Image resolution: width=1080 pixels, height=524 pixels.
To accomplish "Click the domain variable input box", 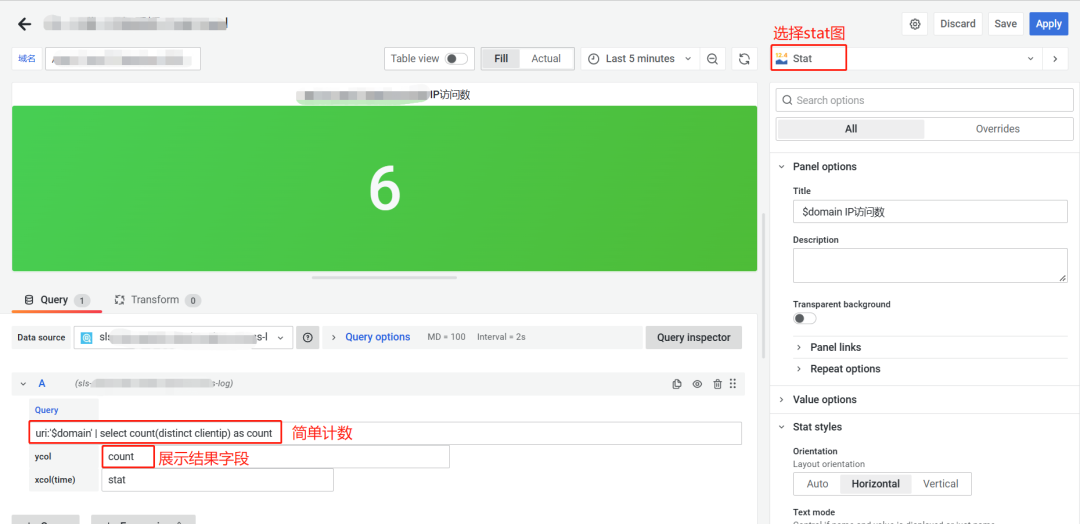I will click(123, 59).
